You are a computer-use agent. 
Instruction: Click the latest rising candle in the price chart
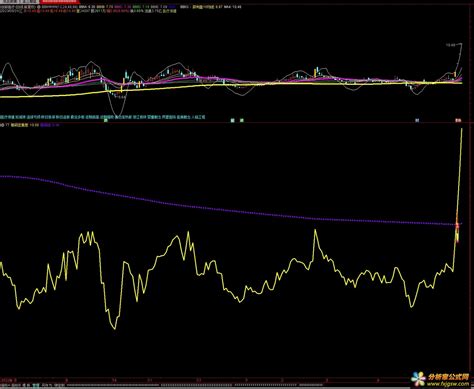[x=455, y=75]
